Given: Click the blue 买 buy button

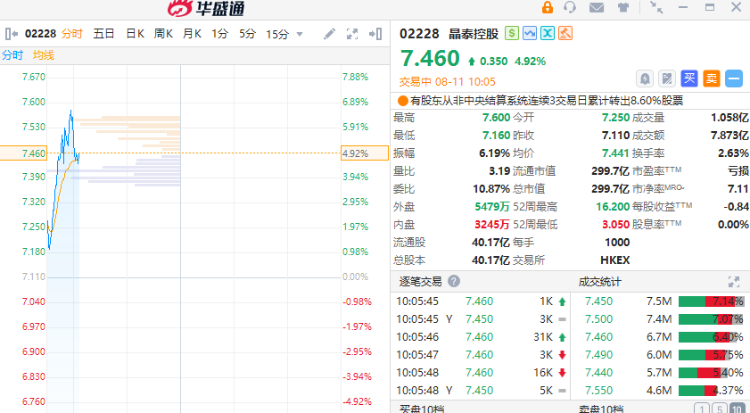Looking at the screenshot, I should 689,78.
